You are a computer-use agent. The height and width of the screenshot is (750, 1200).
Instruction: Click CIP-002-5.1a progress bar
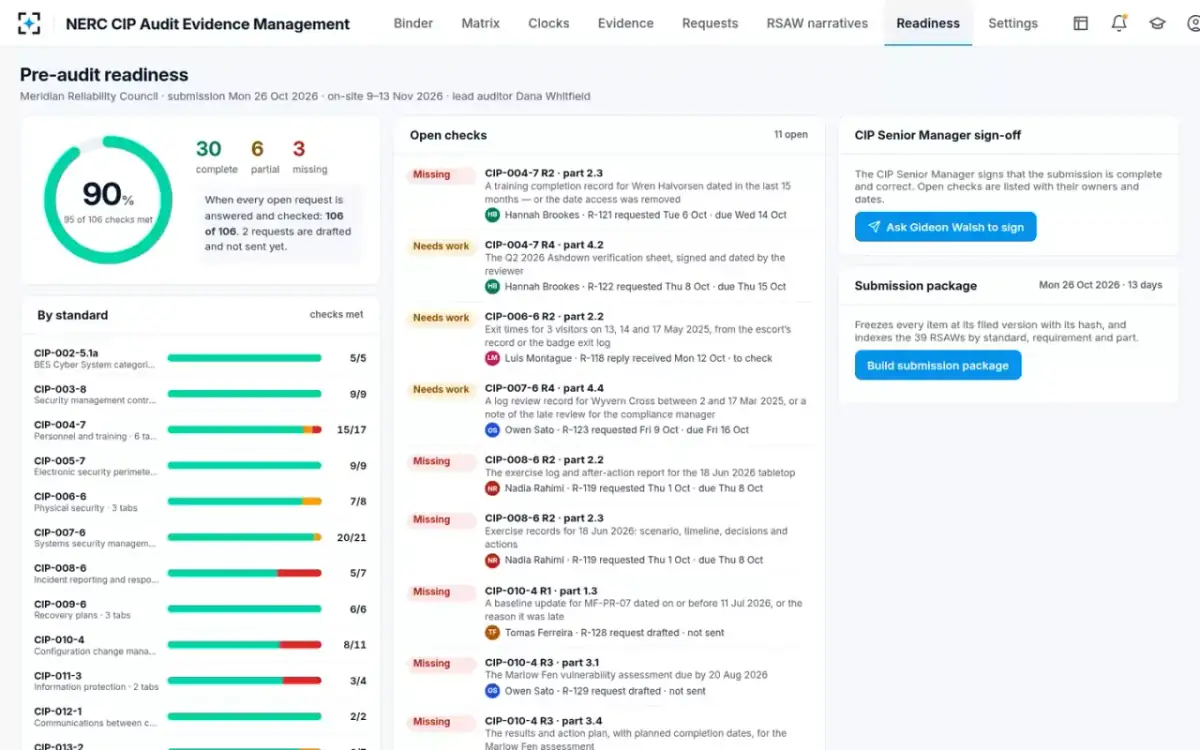point(244,358)
